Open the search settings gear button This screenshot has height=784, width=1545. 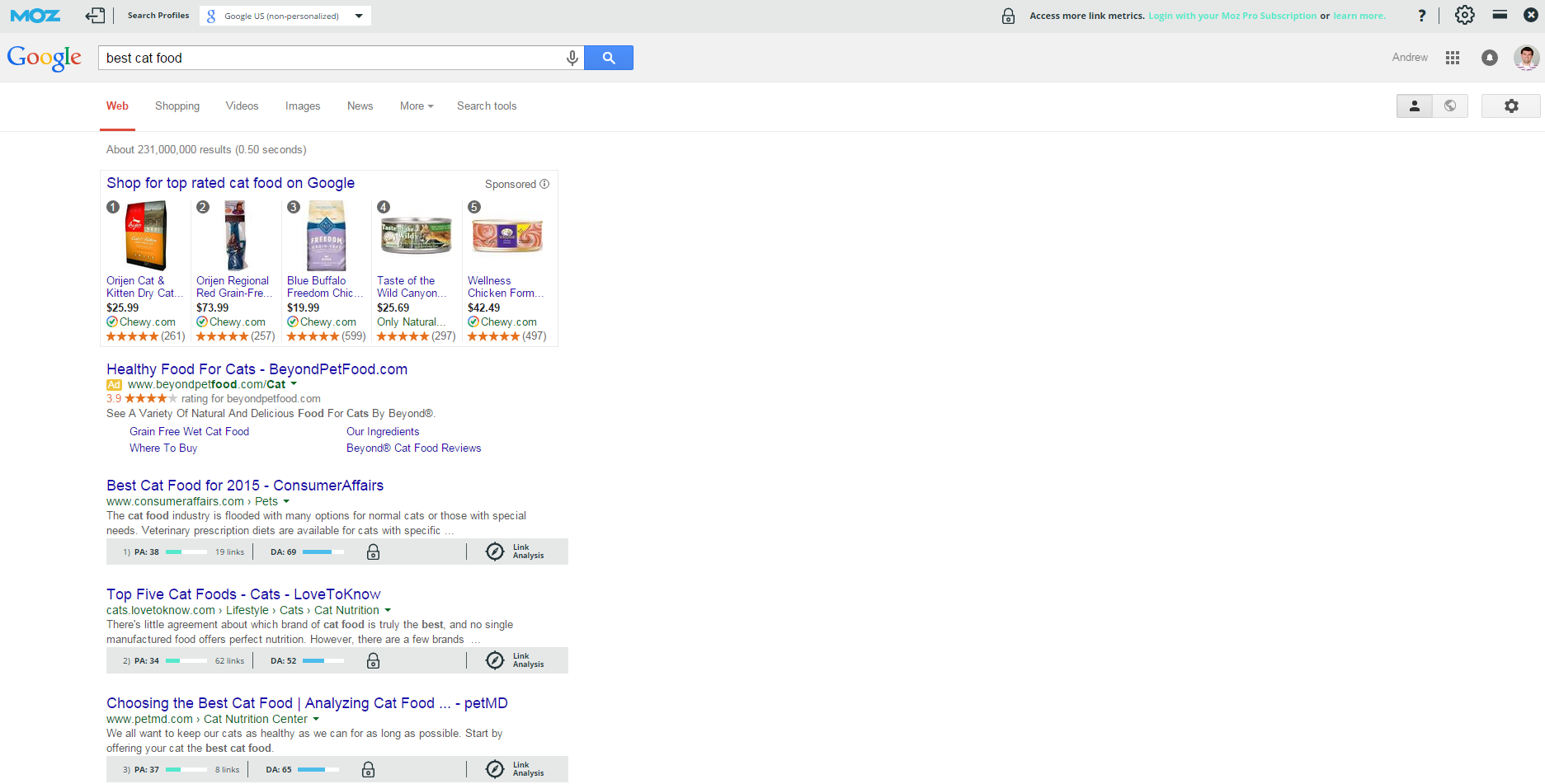point(1511,106)
